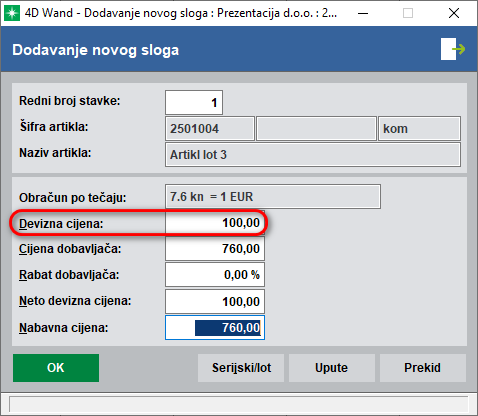This screenshot has height=416, width=478.
Task: Confirm with the green OK button
Action: [x=56, y=368]
